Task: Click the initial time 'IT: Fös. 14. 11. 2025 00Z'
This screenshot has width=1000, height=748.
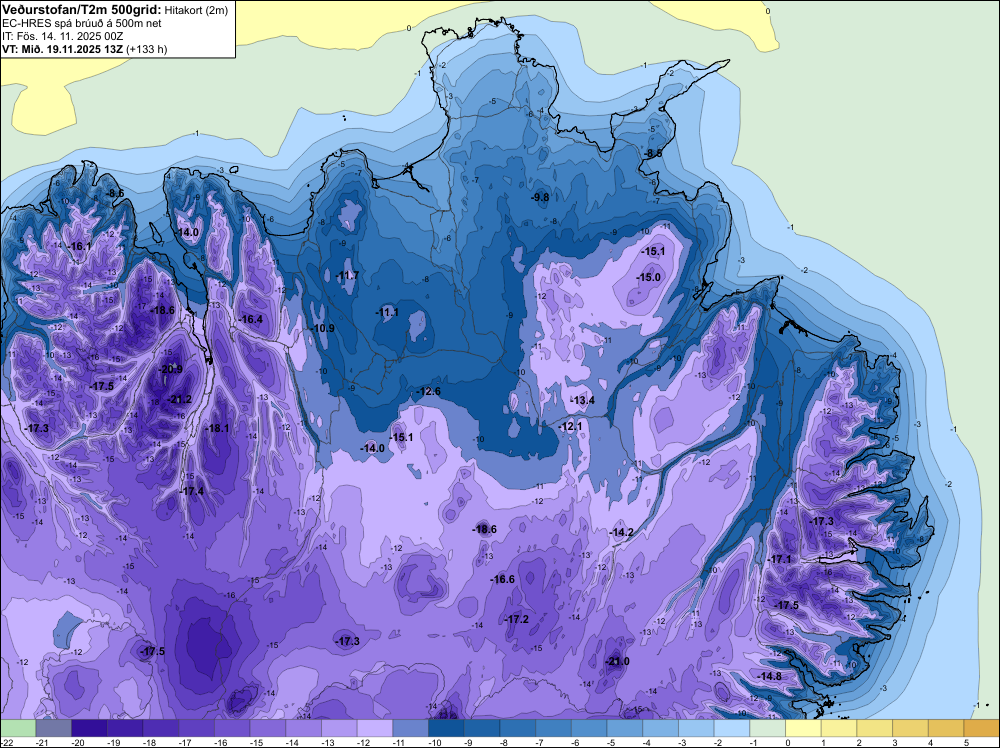Action: click(x=62, y=36)
